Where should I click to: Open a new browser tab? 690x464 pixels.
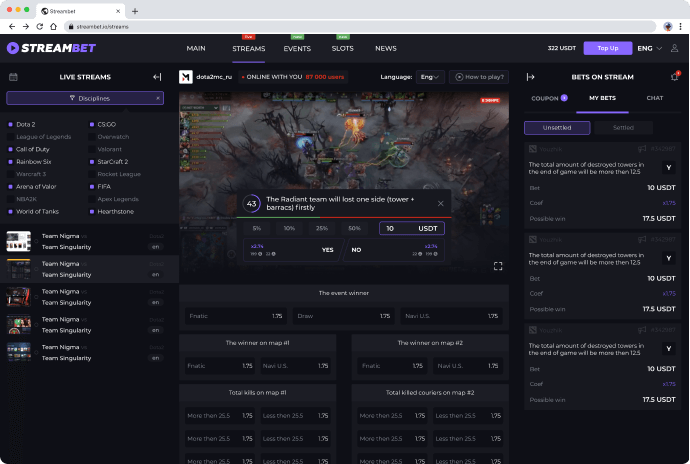point(135,11)
